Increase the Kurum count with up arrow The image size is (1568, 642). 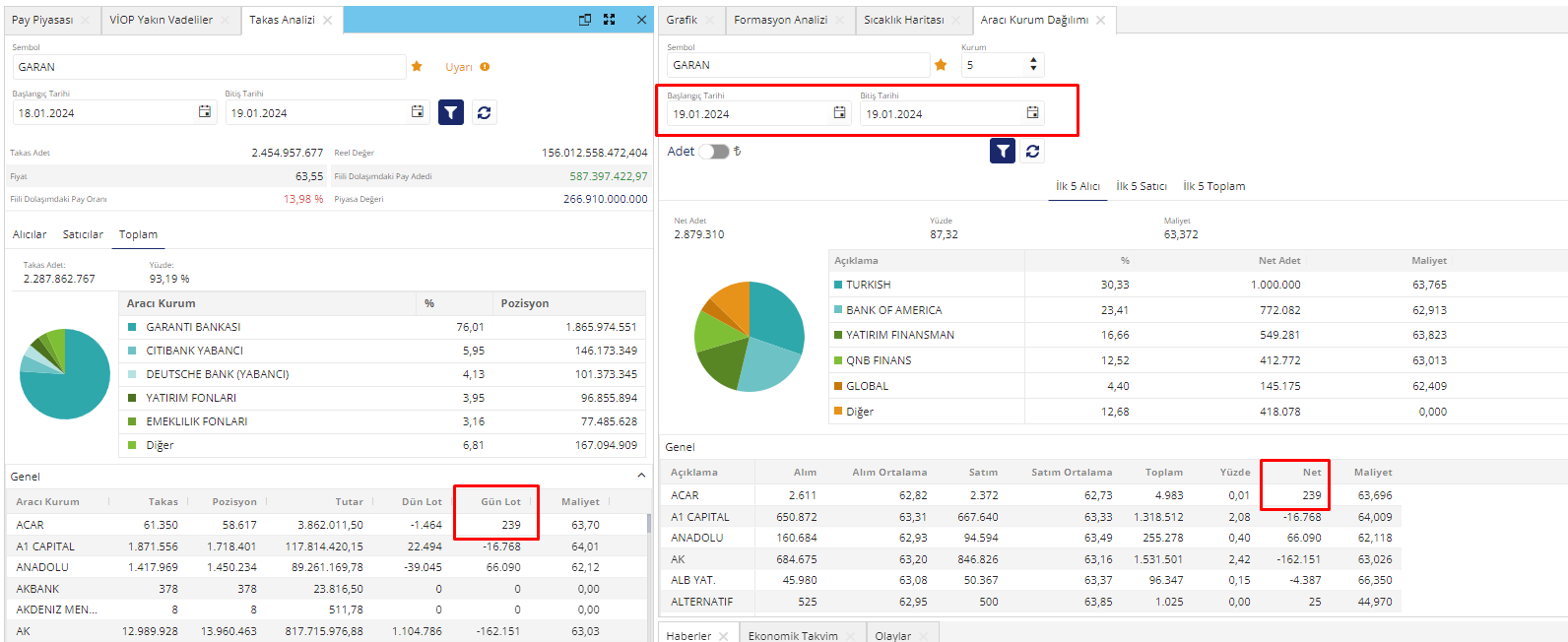coord(1033,60)
